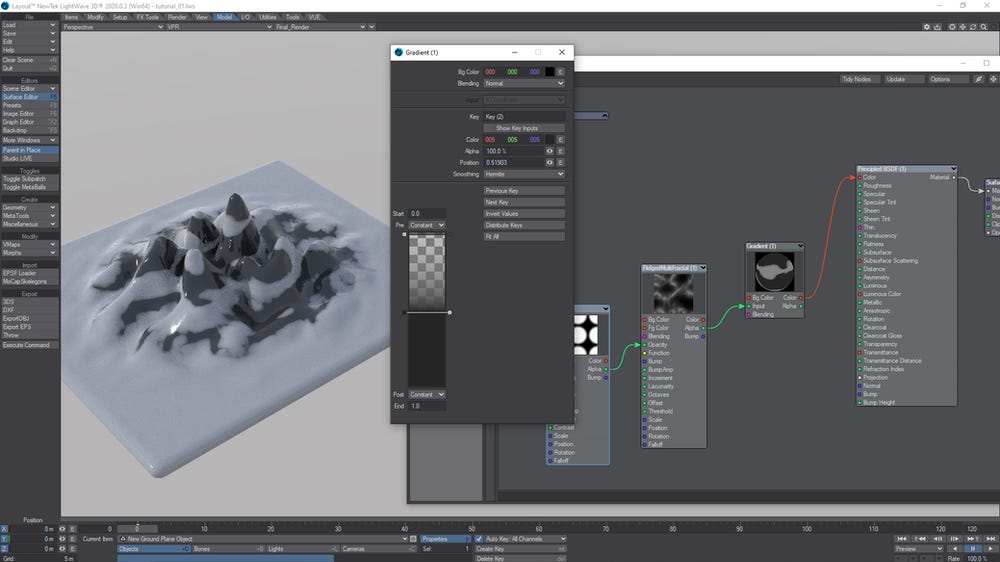This screenshot has width=1000, height=562.
Task: Open the Post behavior Constant dropdown
Action: pos(427,395)
